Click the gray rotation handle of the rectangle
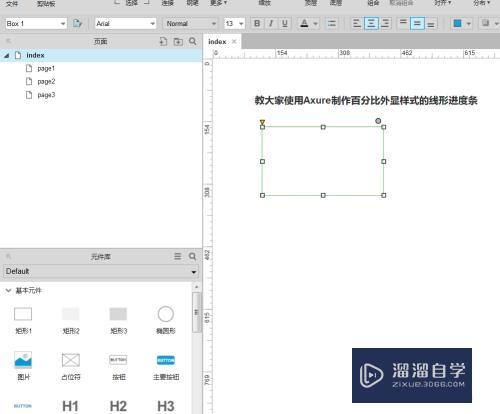This screenshot has height=414, width=500. [x=378, y=121]
